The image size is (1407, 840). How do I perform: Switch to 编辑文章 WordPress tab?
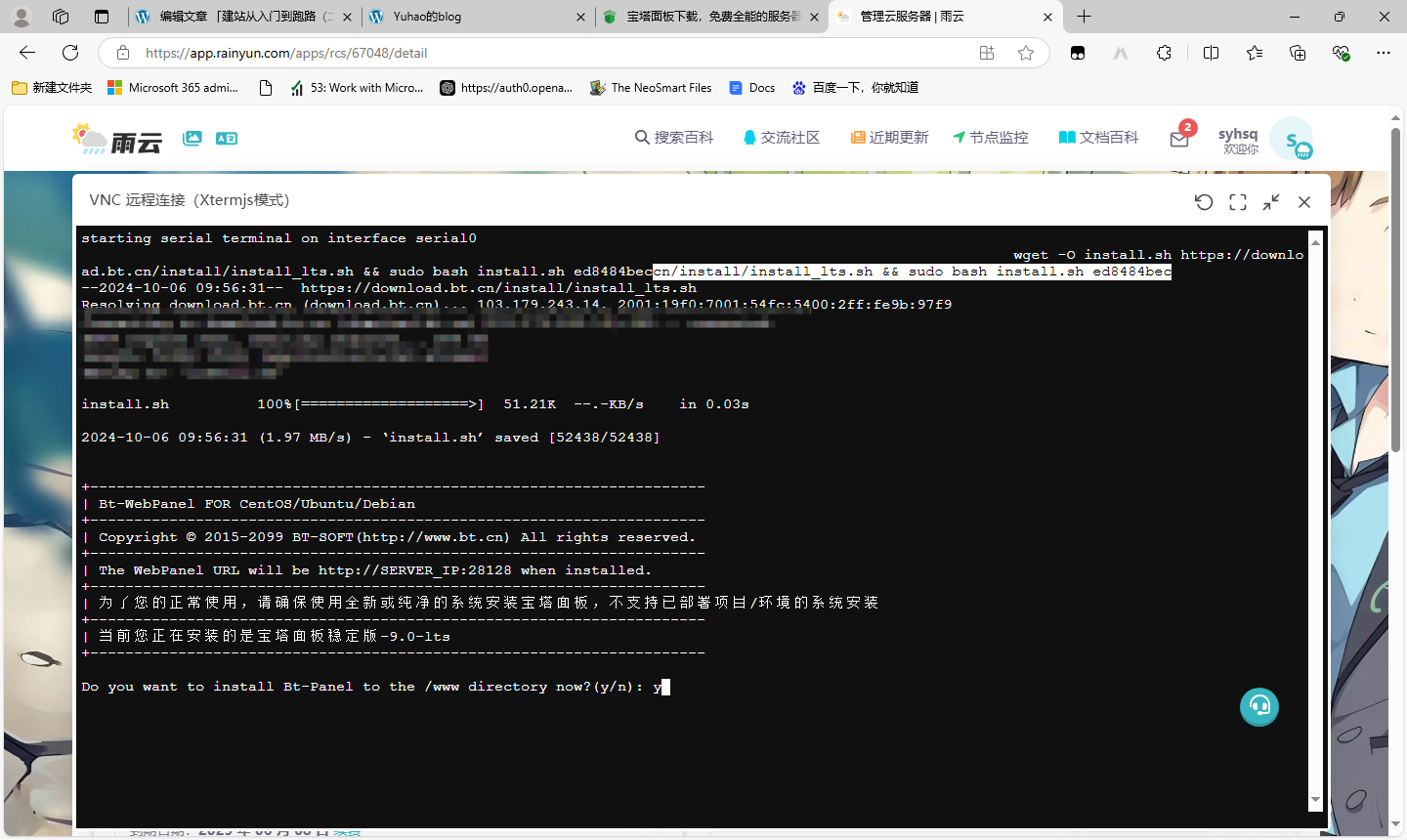click(x=244, y=17)
